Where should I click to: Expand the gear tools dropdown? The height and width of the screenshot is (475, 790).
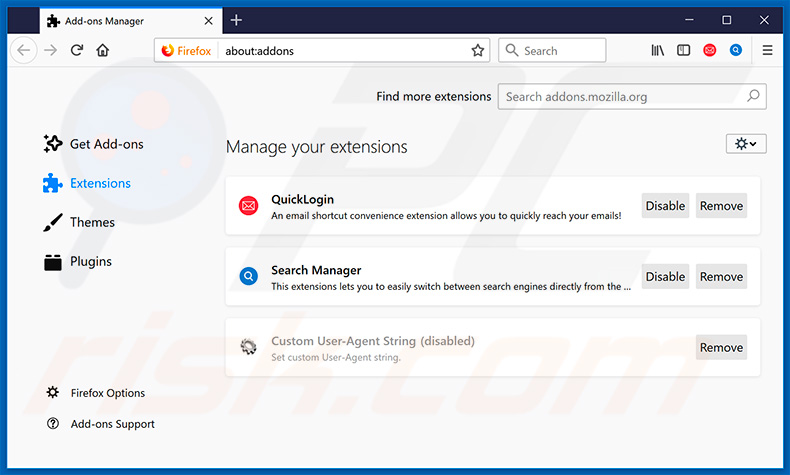coord(745,144)
